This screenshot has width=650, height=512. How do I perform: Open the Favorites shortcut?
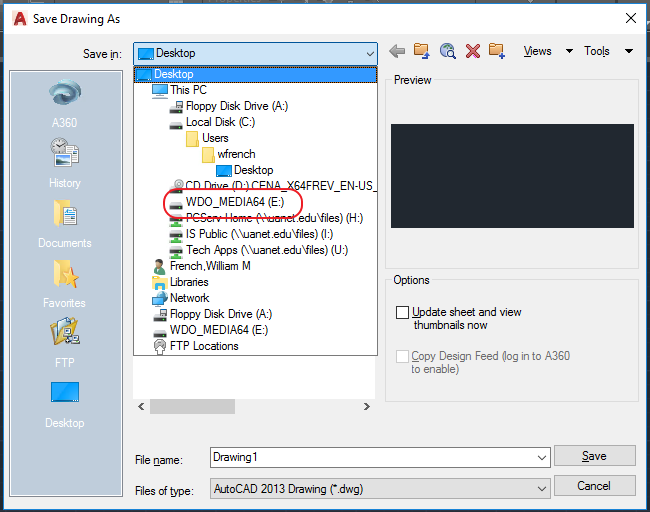point(65,284)
